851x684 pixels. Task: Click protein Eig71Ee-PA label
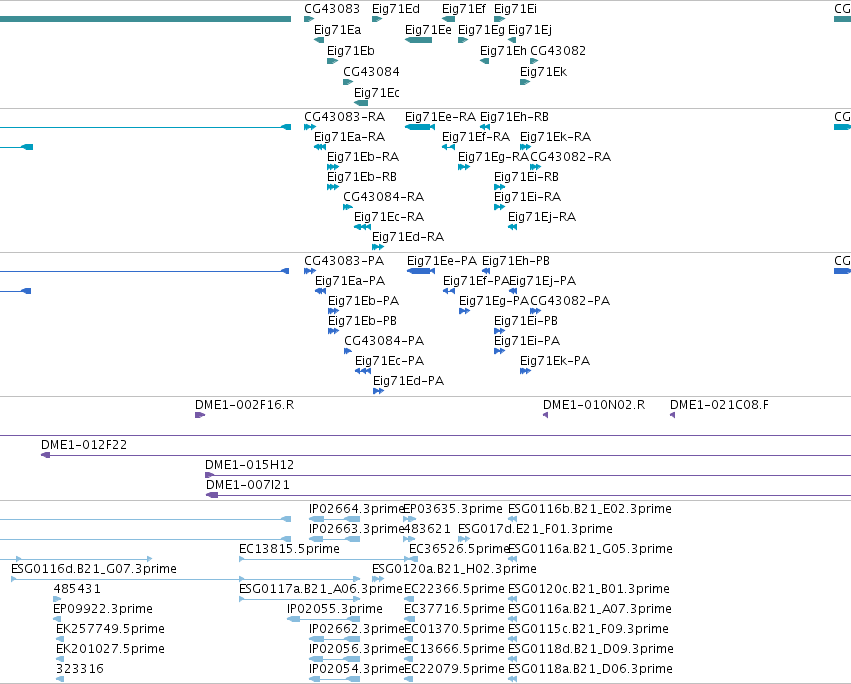tap(442, 261)
